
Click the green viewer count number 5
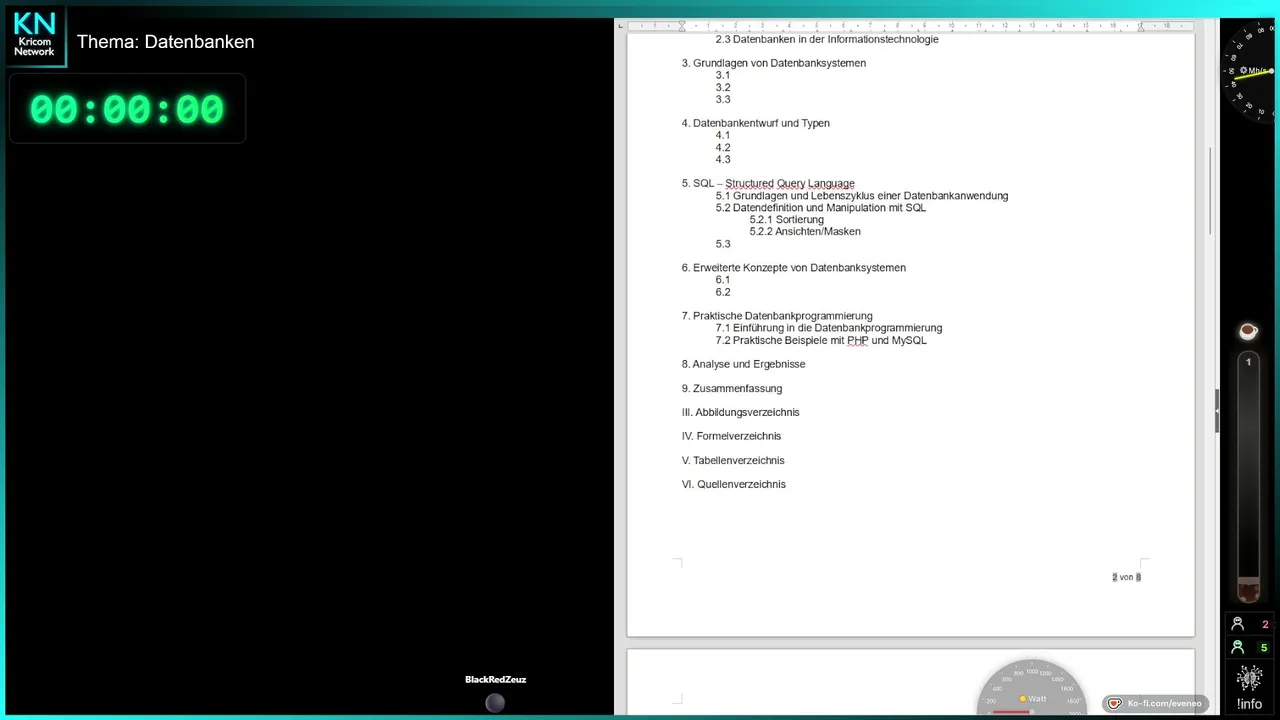tap(1264, 648)
